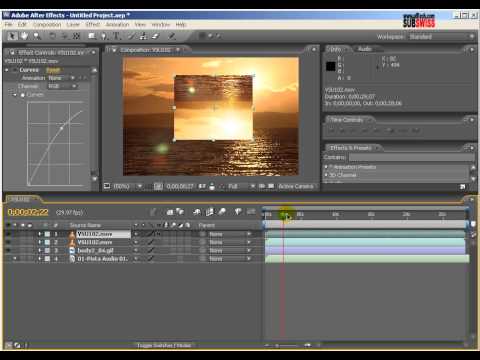The height and width of the screenshot is (360, 480).
Task: Select the Pen tool
Action: point(104,36)
